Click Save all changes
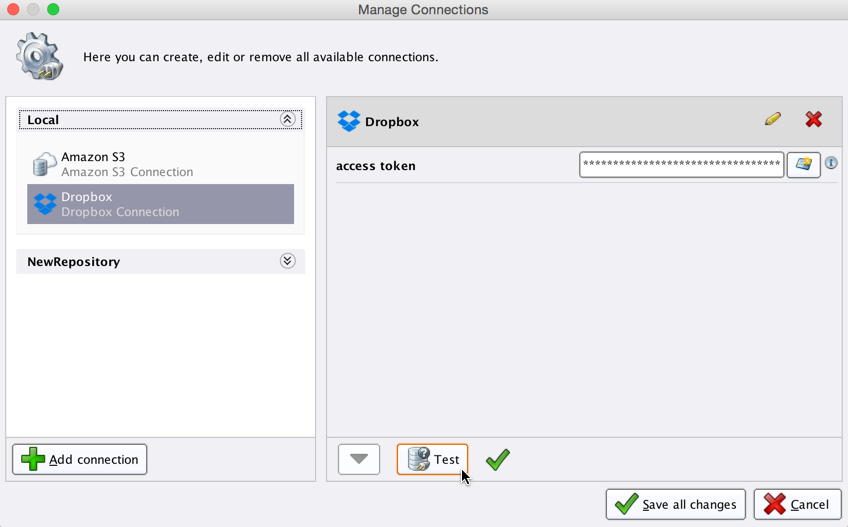 point(676,504)
